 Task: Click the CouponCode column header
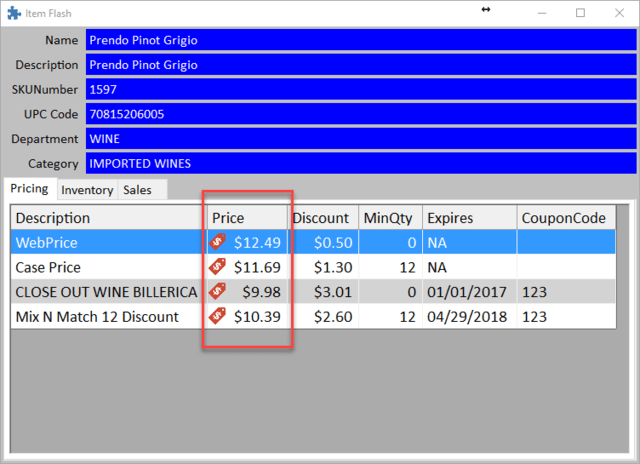click(563, 218)
